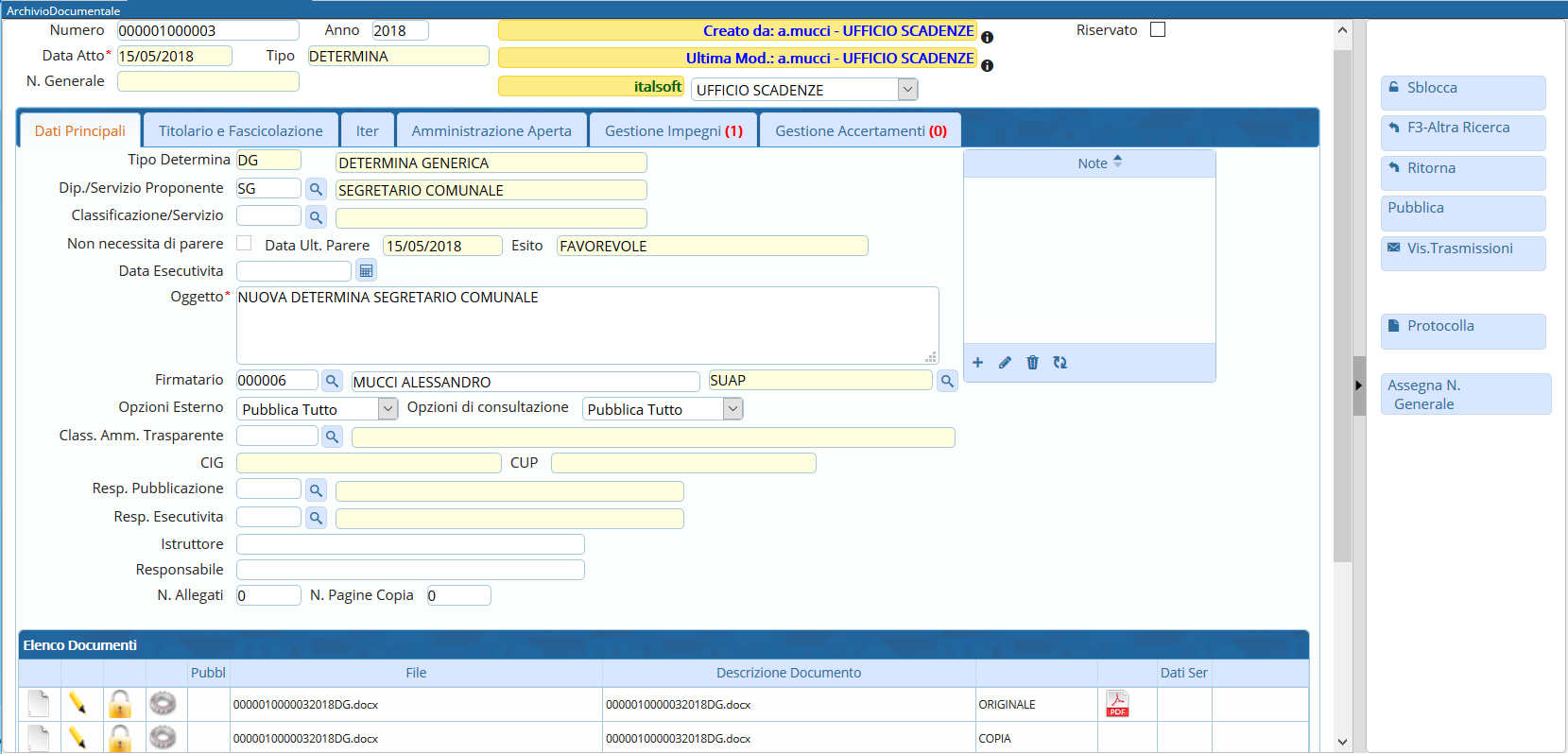Open the UFFICIO SCADENZE dropdown

click(x=907, y=90)
